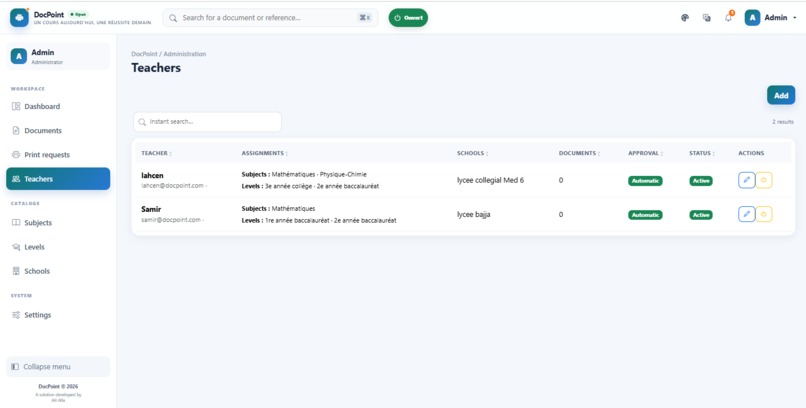
Task: Click email lahcen@docpoint.com
Action: point(173,186)
